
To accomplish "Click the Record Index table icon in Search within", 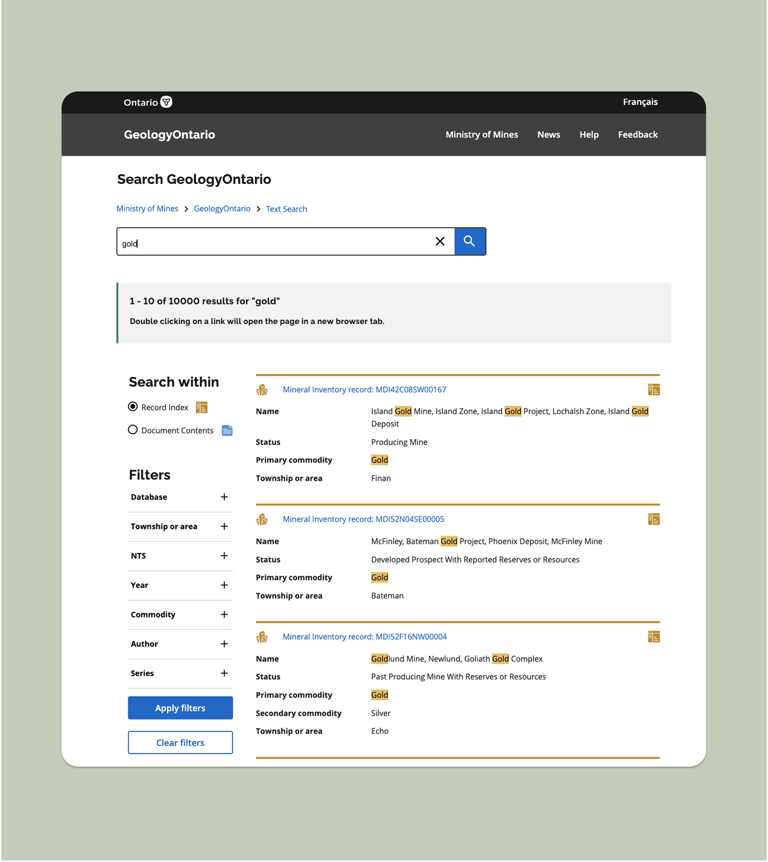I will [x=202, y=407].
